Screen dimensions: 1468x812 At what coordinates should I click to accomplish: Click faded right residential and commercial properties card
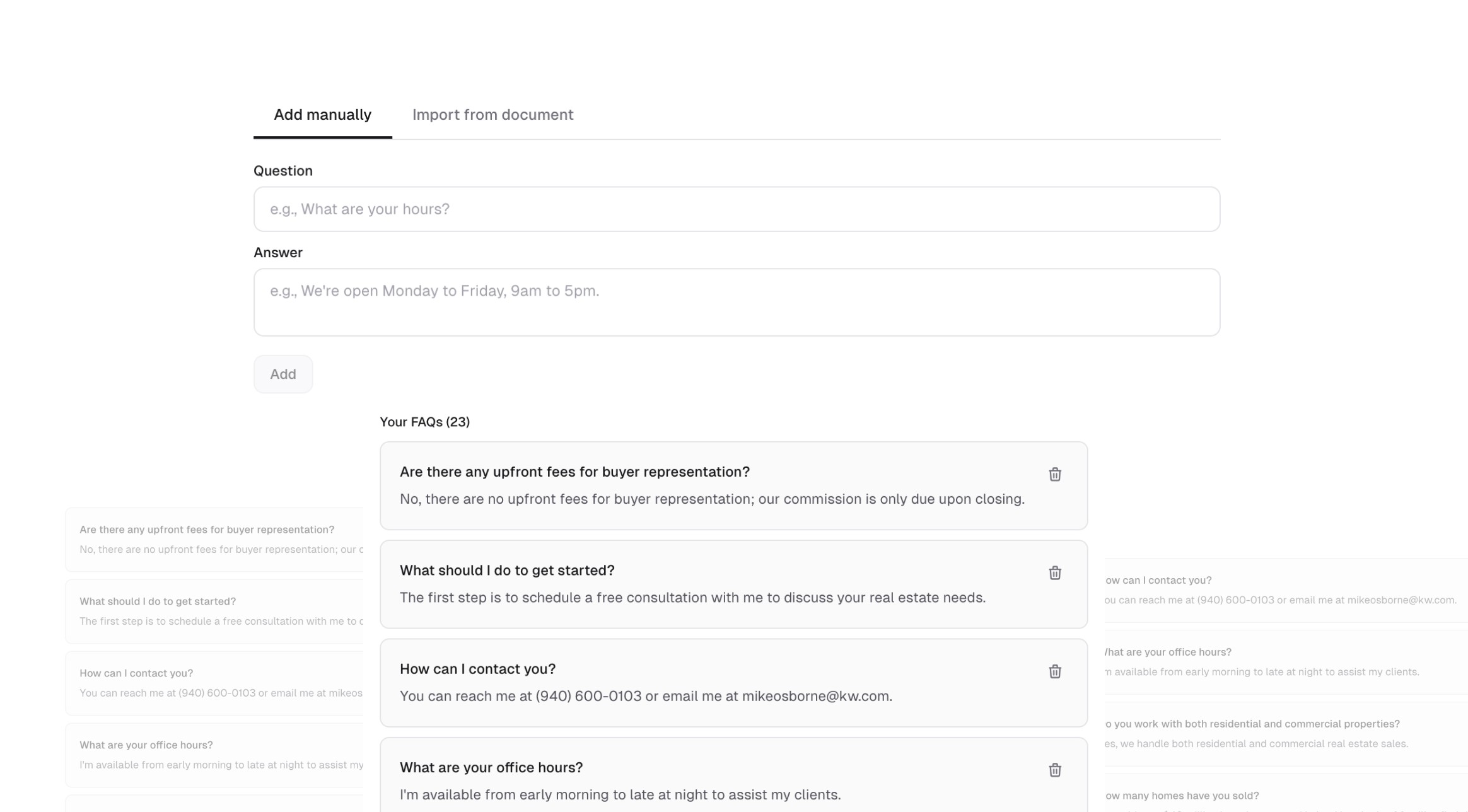1280,734
